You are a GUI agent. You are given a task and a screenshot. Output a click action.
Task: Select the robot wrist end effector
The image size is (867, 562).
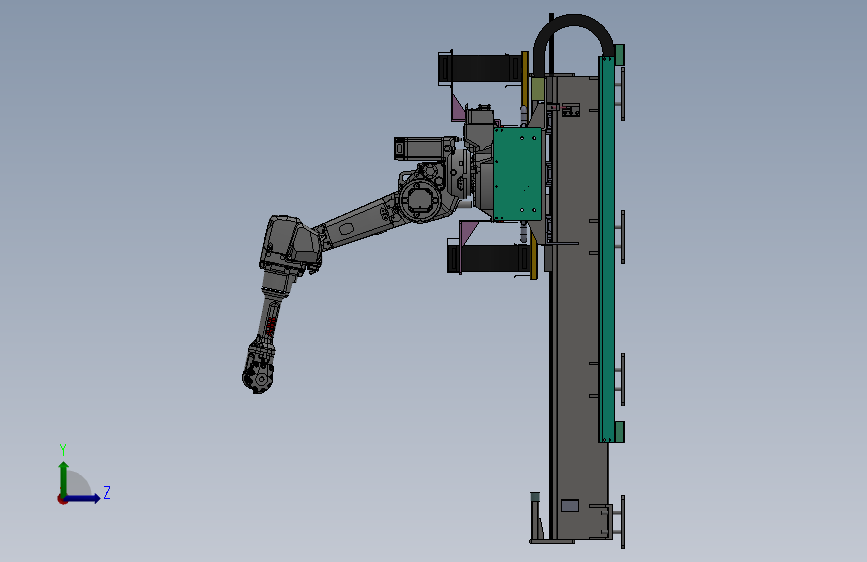click(258, 372)
